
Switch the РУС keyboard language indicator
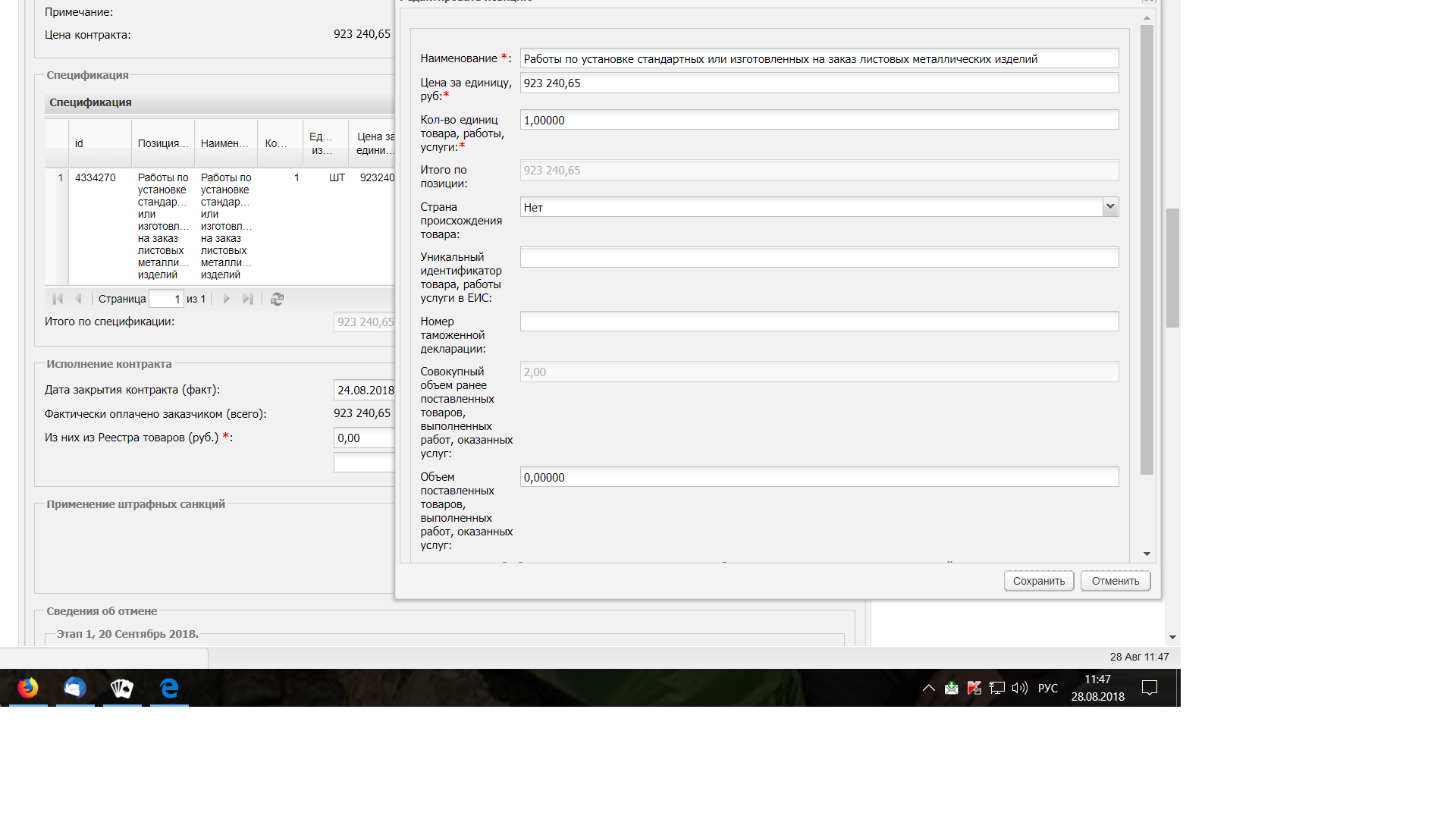tap(1047, 688)
